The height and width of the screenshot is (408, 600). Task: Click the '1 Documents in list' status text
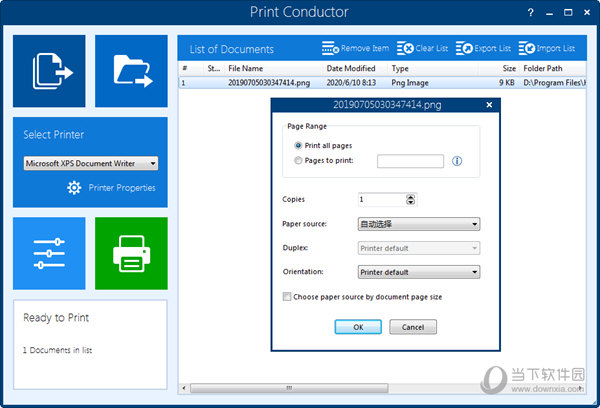tap(57, 350)
